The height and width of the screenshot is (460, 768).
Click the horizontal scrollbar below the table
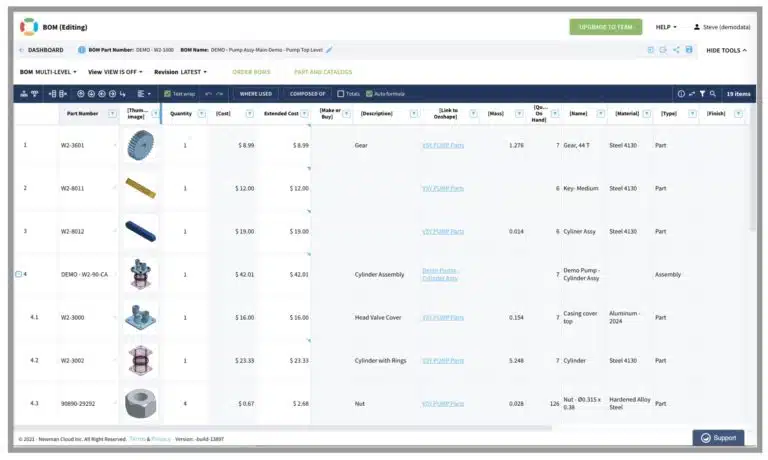tap(283, 428)
